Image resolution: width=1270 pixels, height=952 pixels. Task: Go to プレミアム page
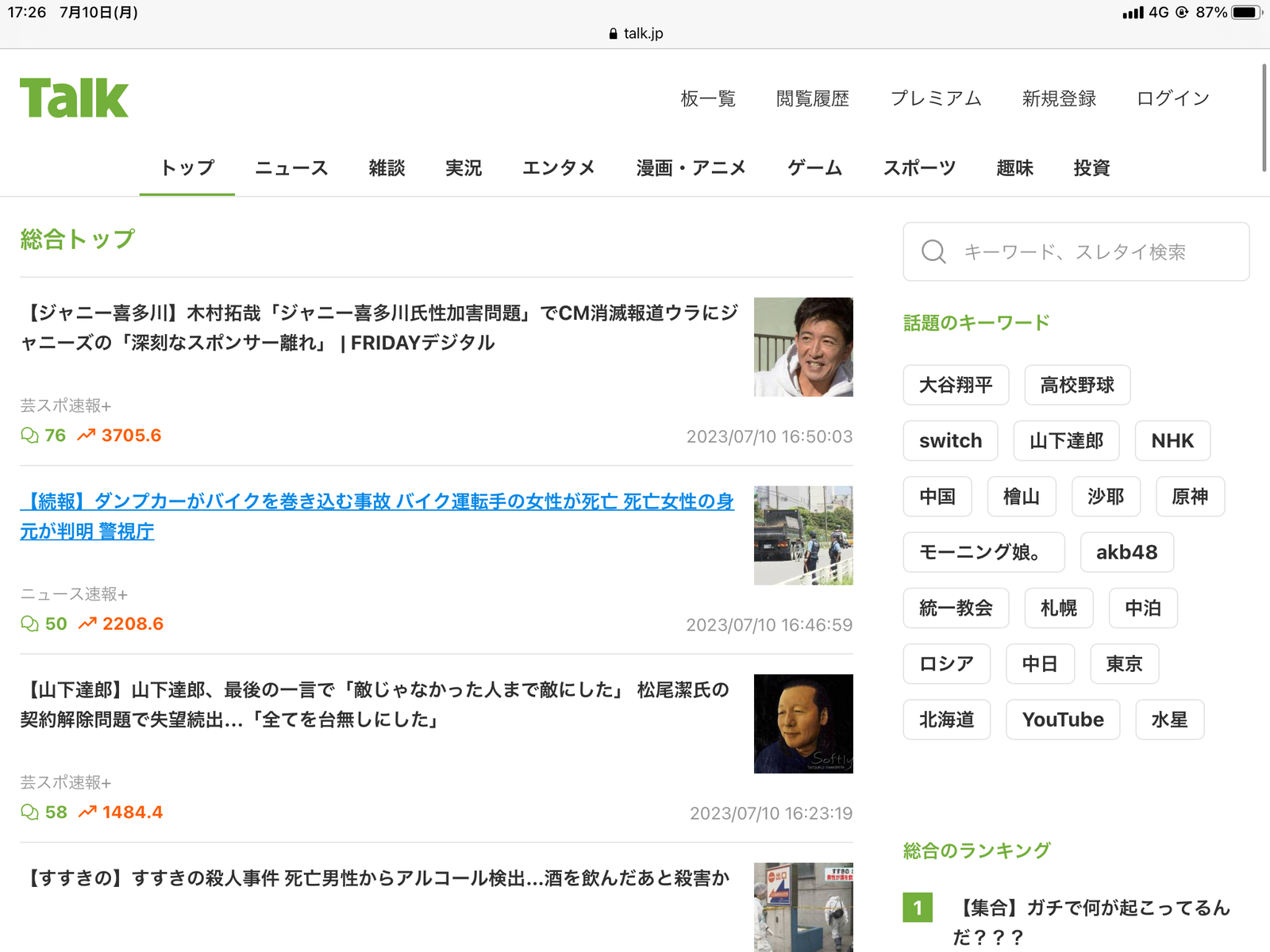(x=936, y=98)
